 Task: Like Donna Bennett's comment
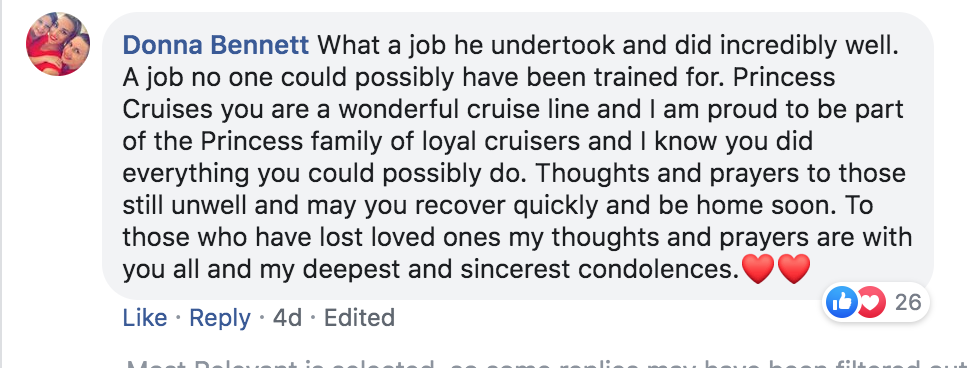tap(144, 318)
